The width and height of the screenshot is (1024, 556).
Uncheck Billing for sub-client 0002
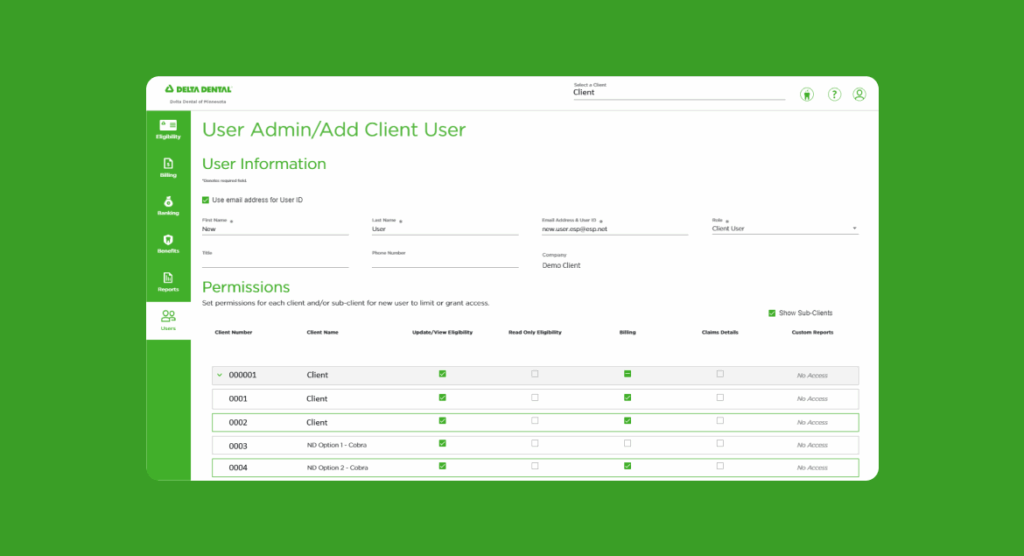(x=628, y=421)
